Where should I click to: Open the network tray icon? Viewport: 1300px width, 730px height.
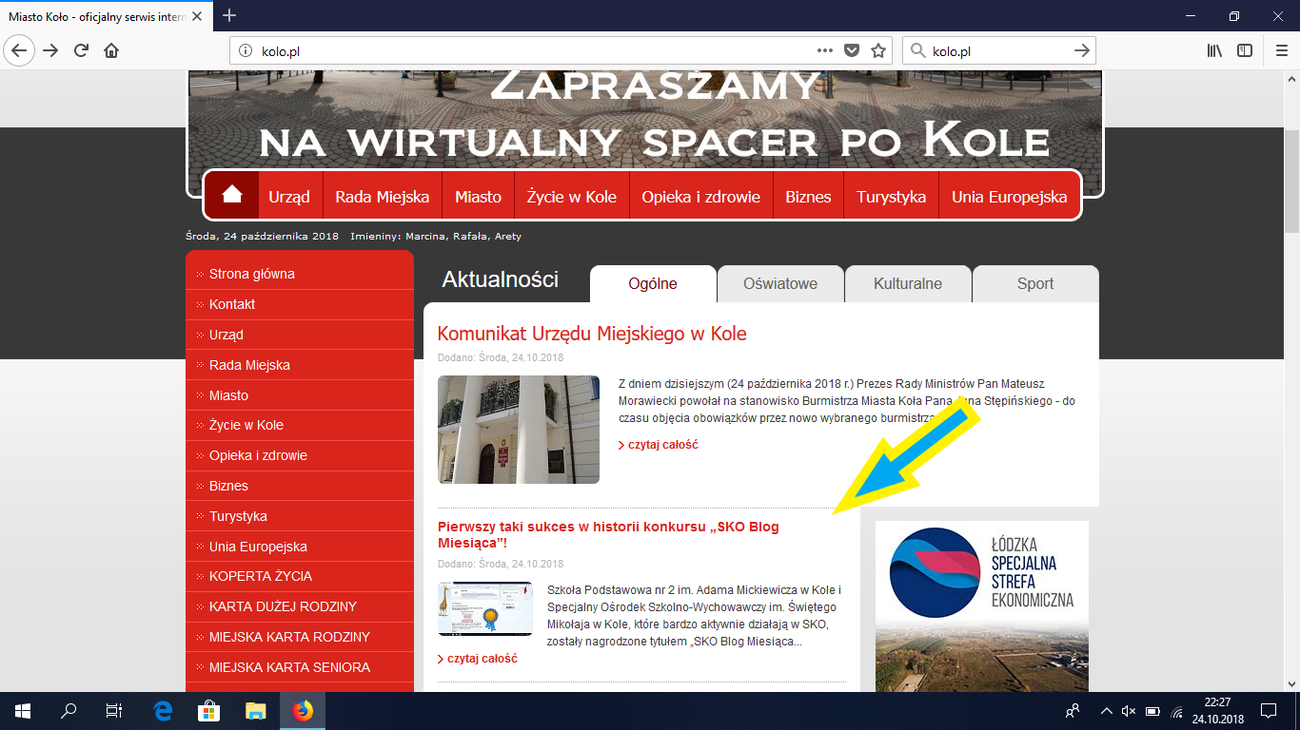point(1177,711)
